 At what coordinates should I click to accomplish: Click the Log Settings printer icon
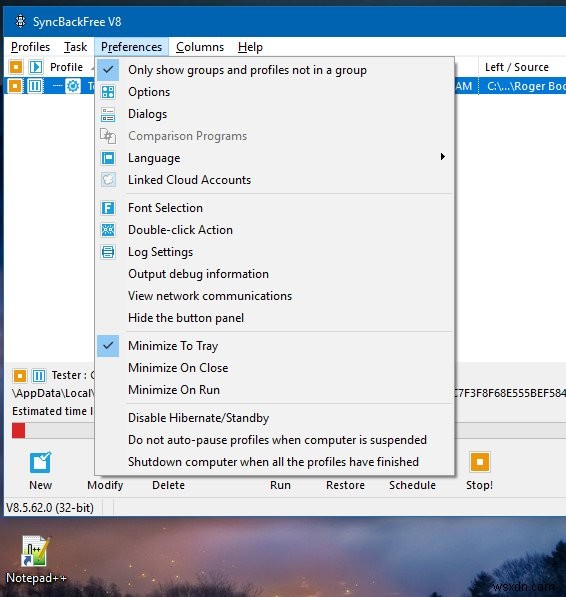point(108,252)
